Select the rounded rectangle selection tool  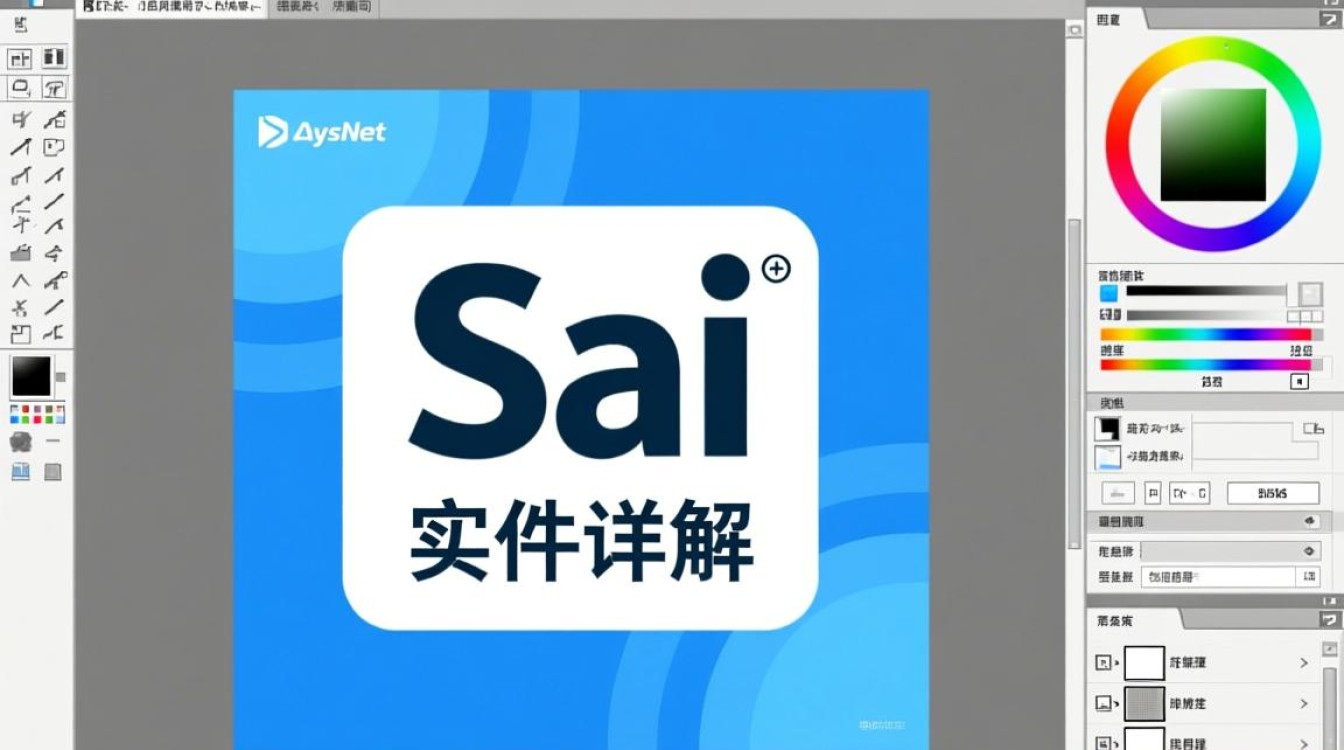click(x=21, y=87)
